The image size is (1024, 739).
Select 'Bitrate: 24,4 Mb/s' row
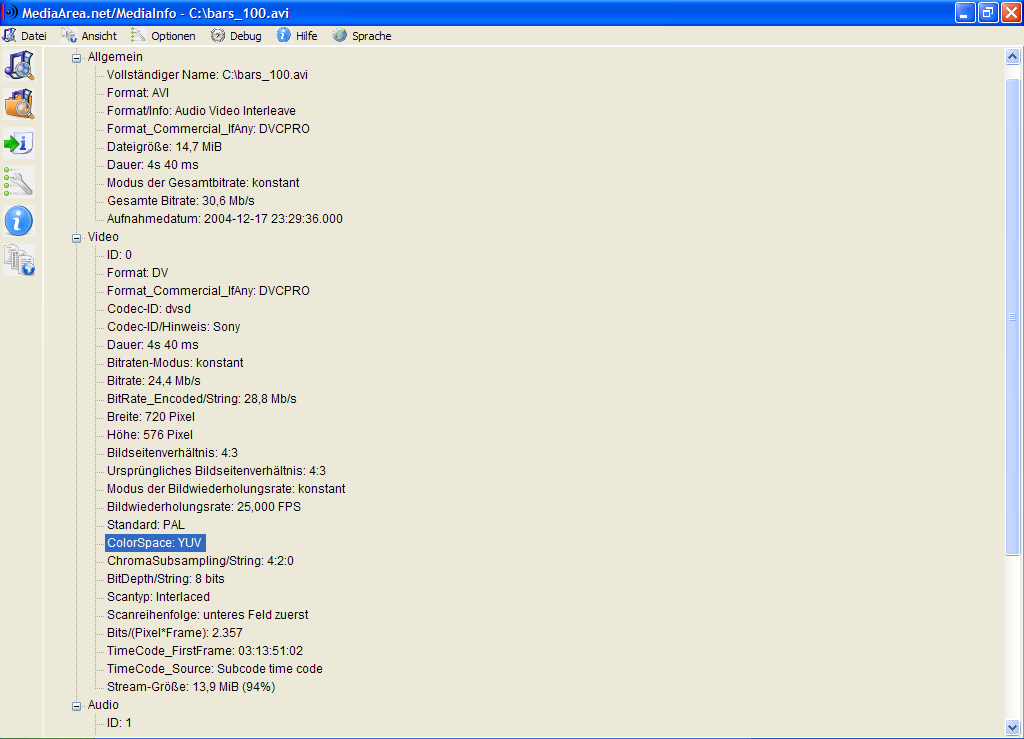[153, 381]
